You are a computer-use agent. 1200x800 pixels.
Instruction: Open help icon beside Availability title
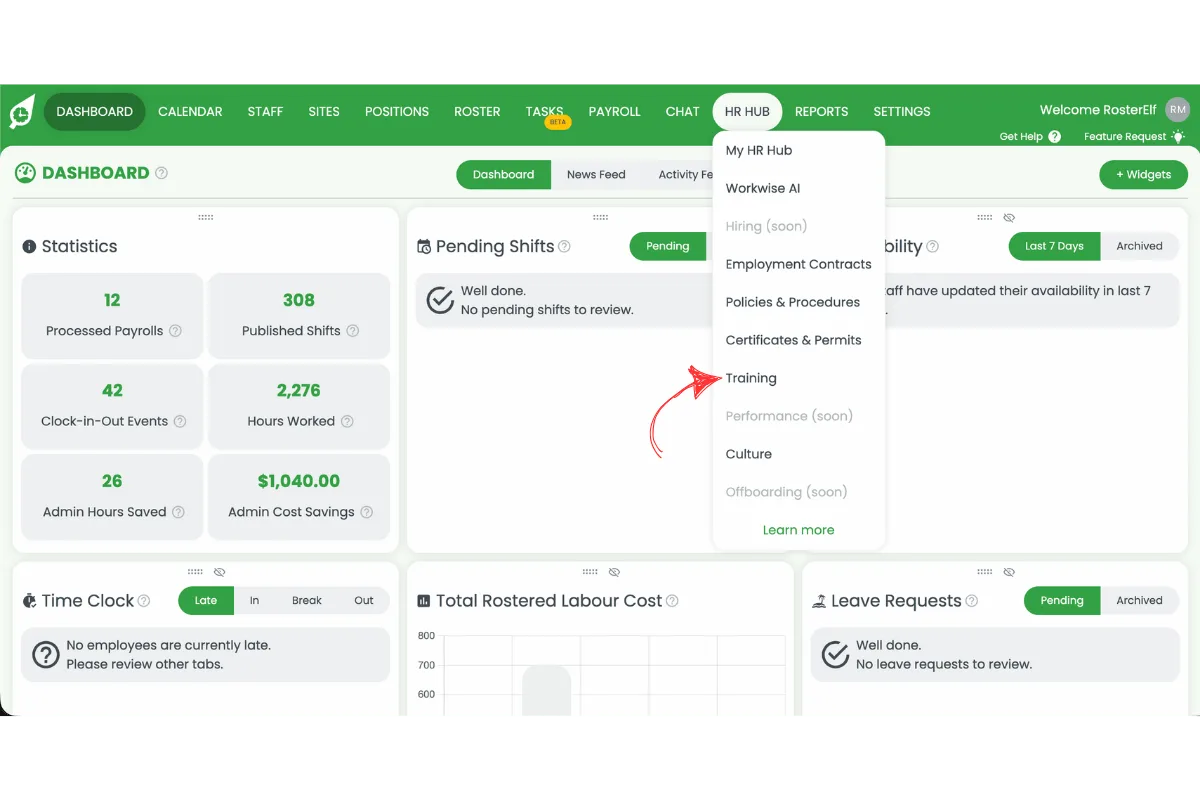pyautogui.click(x=933, y=246)
